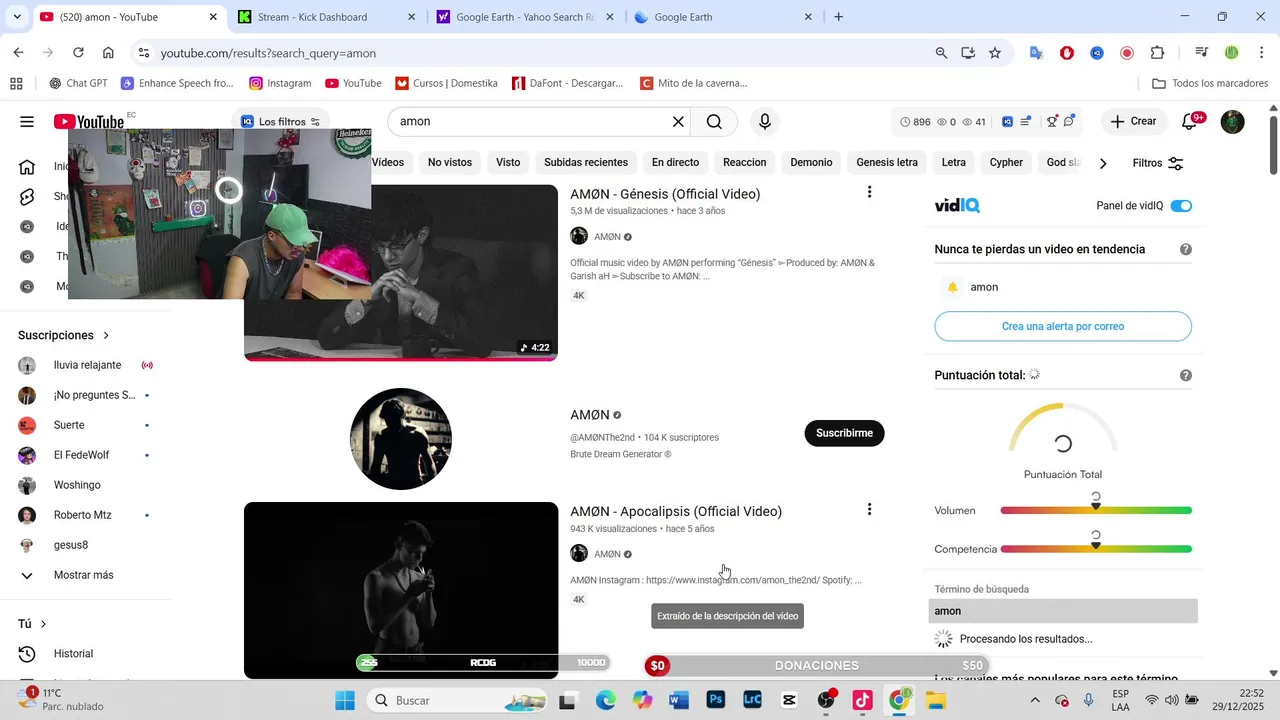The image size is (1280, 720).
Task: Open options menu for Apocalipsis video
Action: pos(869,510)
